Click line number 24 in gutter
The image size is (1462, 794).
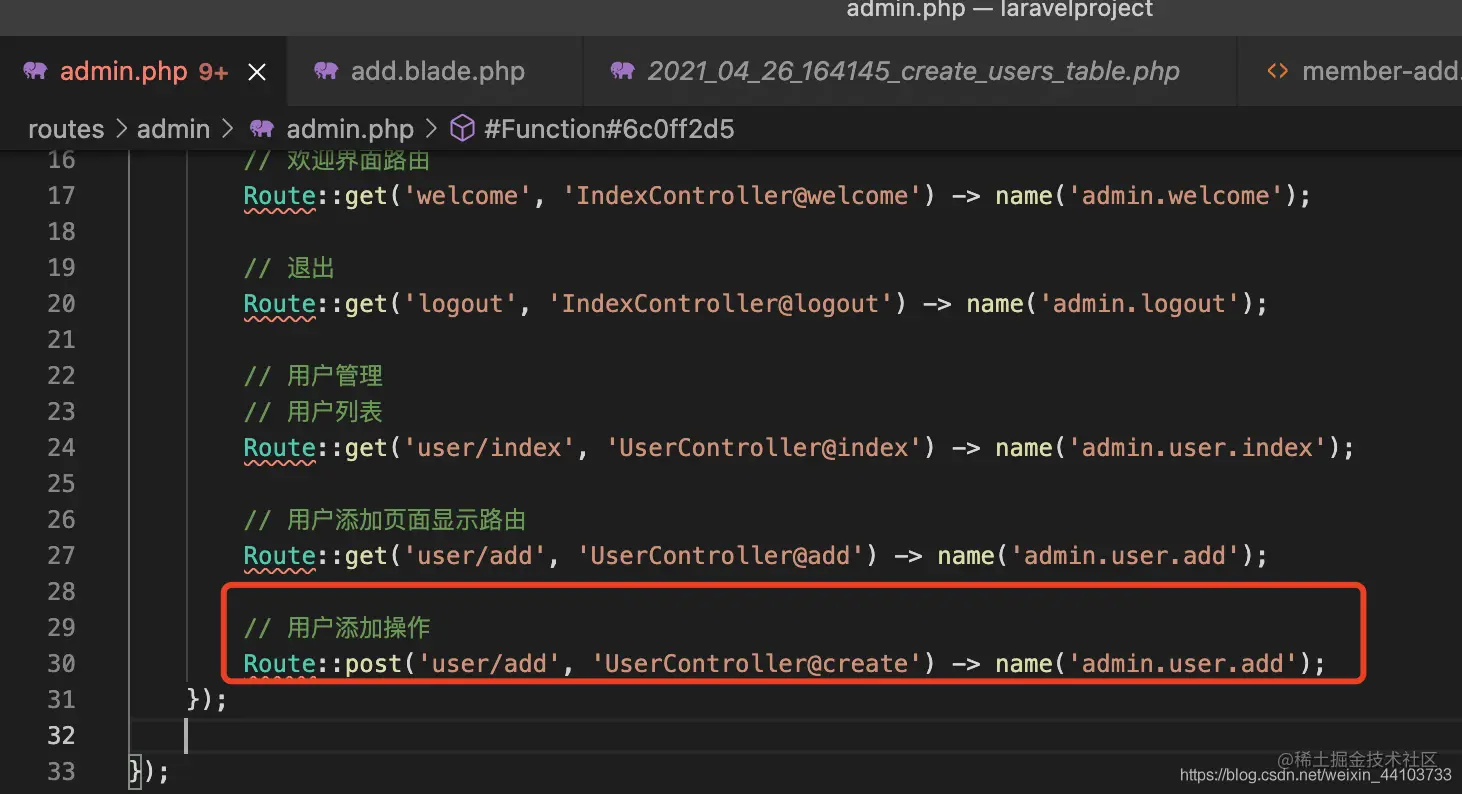tap(61, 447)
